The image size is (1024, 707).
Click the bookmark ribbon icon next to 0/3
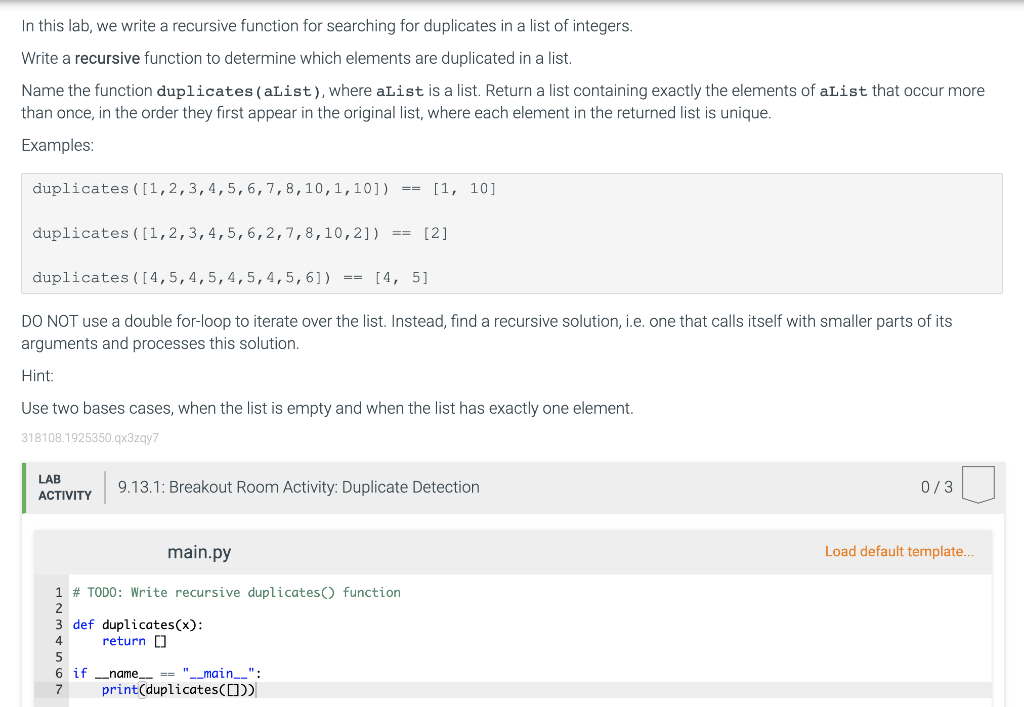(x=978, y=485)
